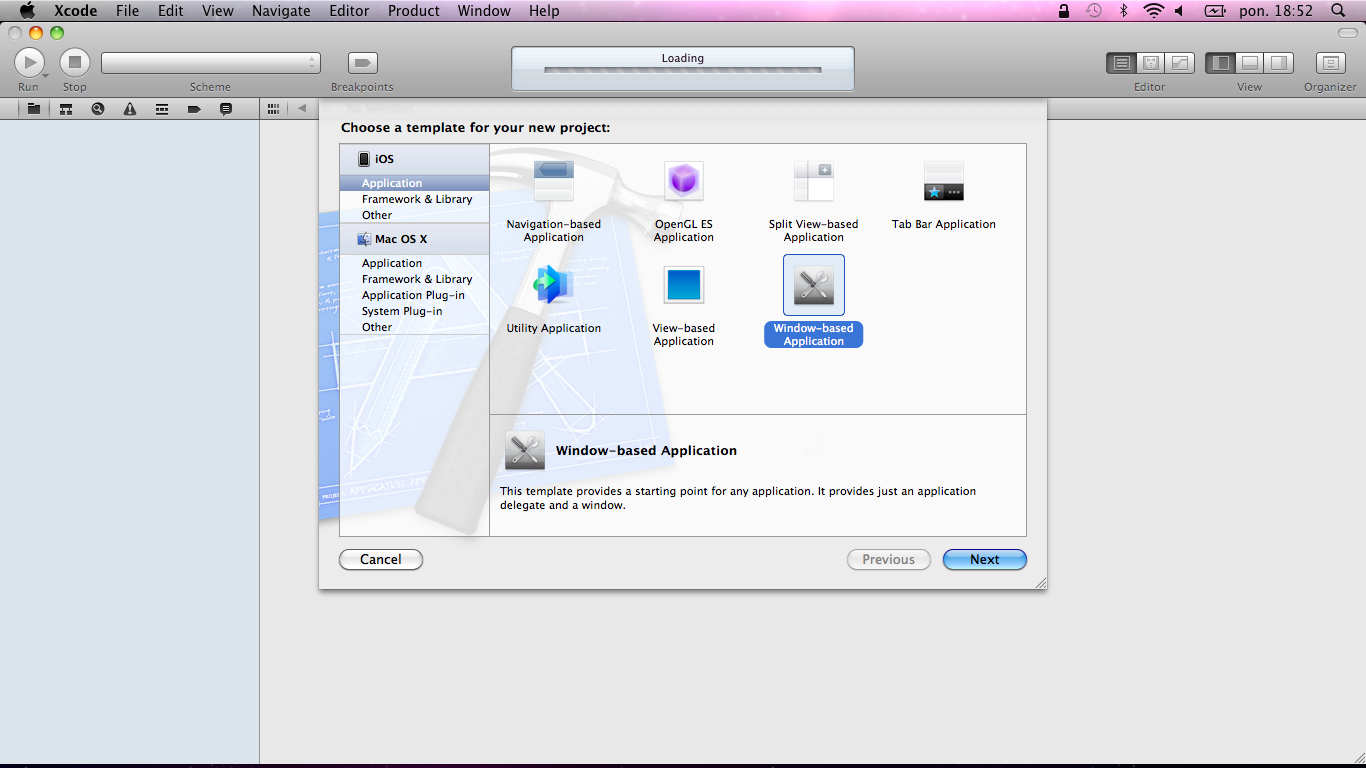This screenshot has height=768, width=1366.
Task: Open the Organizer window
Action: 1330,63
